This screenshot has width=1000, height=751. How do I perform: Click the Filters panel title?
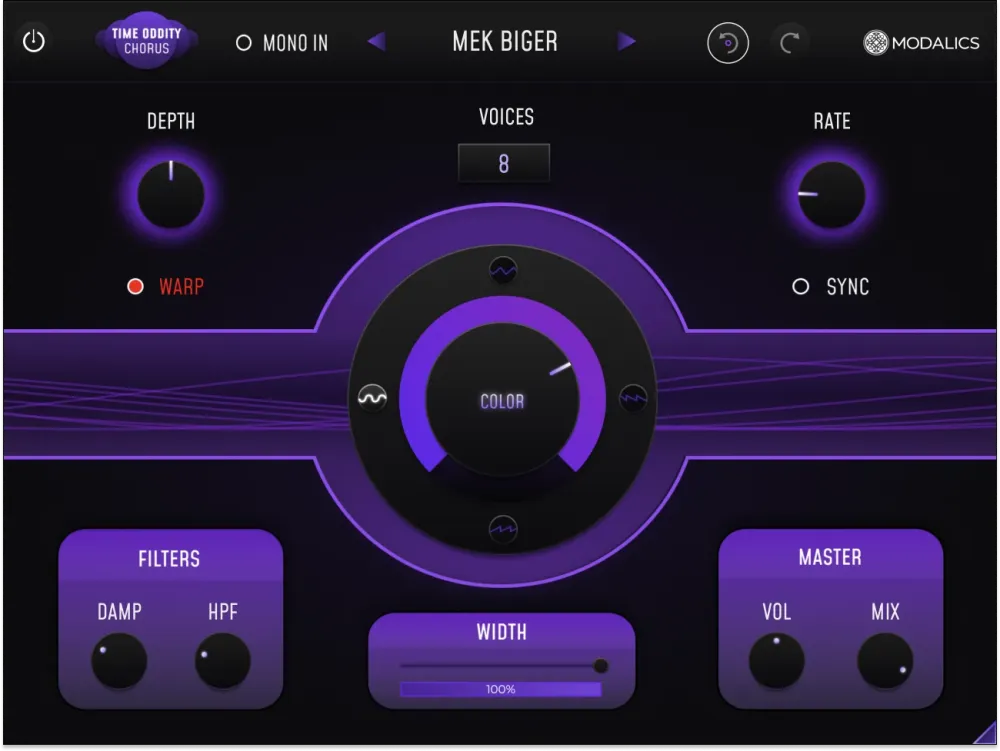click(x=169, y=559)
